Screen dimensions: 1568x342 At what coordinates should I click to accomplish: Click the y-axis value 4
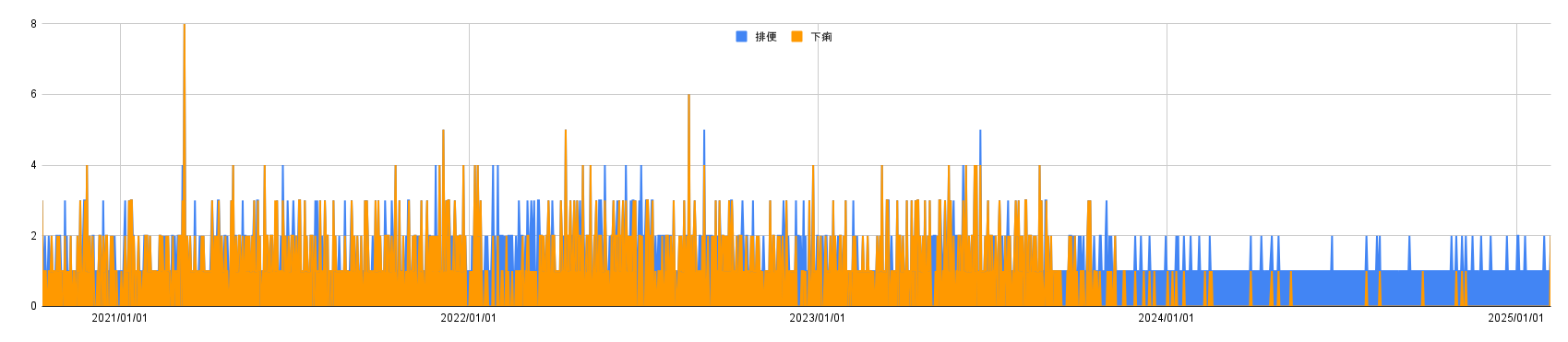point(33,165)
